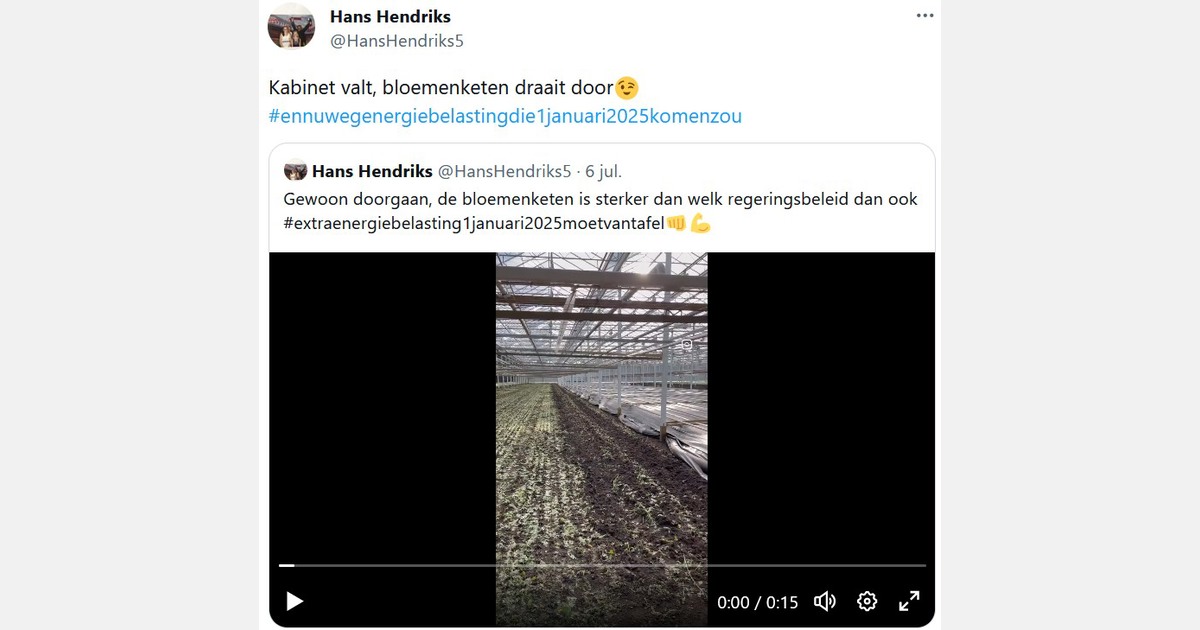Open the quoted tweet author name Hans Hendriks

pos(372,171)
